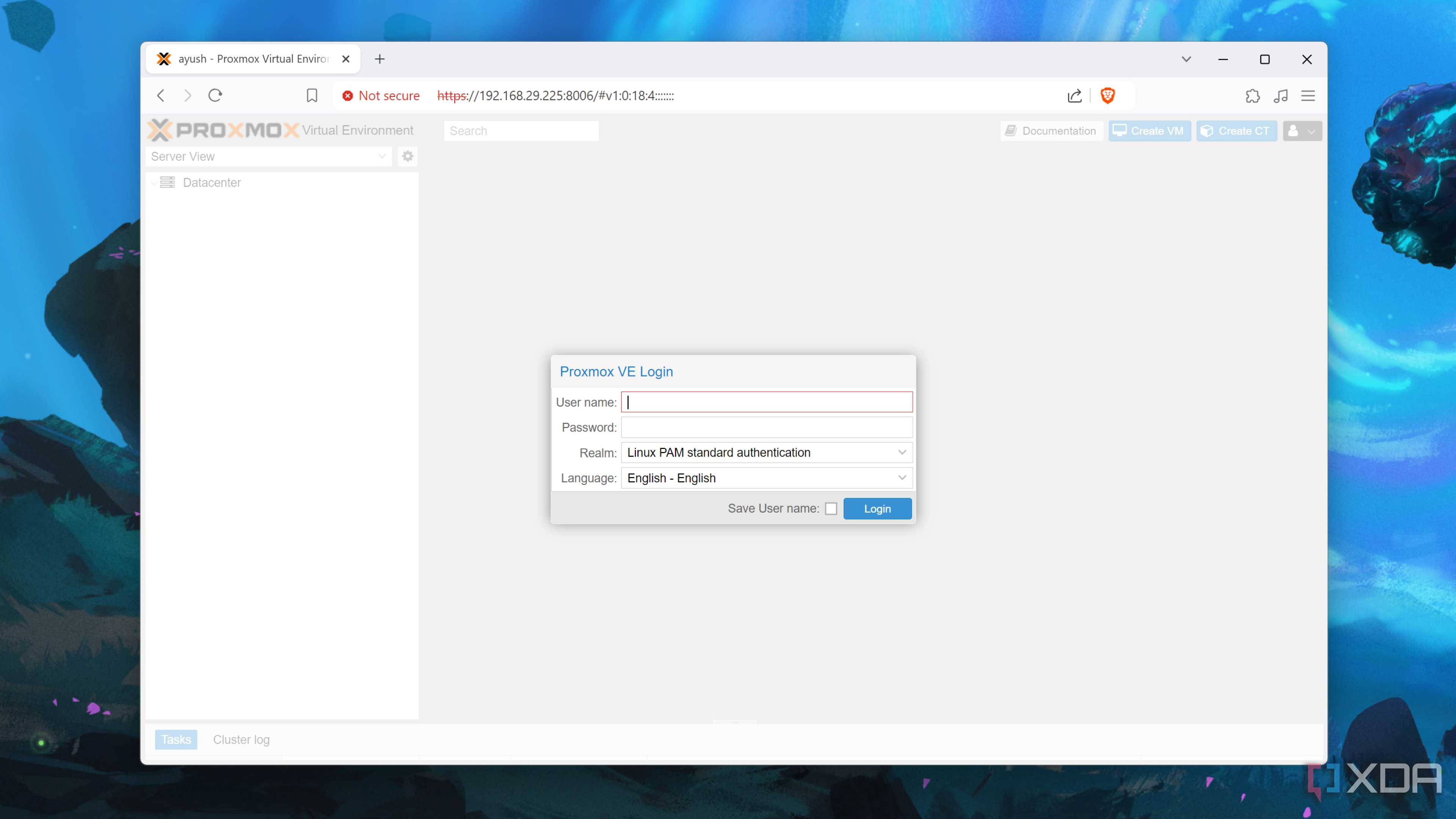The height and width of the screenshot is (819, 1456).
Task: Bookmark this page with the bookmark icon
Action: click(311, 96)
